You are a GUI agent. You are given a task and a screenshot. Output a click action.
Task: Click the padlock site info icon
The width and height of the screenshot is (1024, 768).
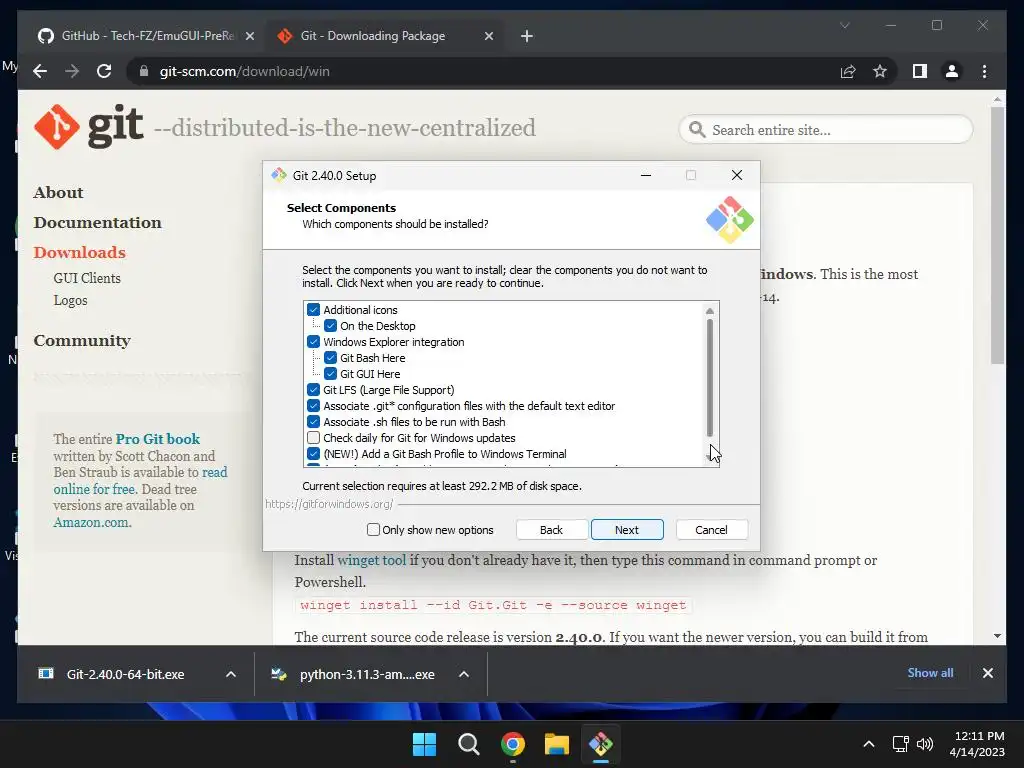(144, 71)
